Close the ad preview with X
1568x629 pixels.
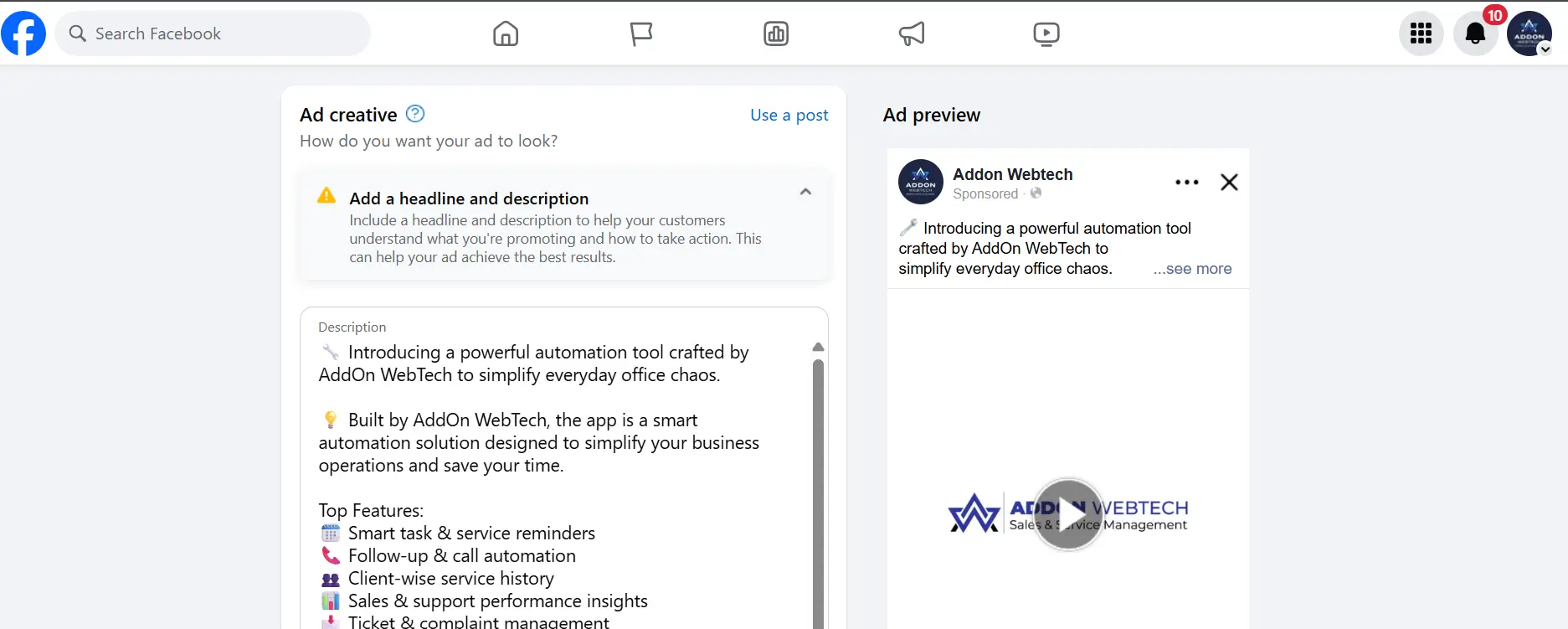[x=1229, y=182]
